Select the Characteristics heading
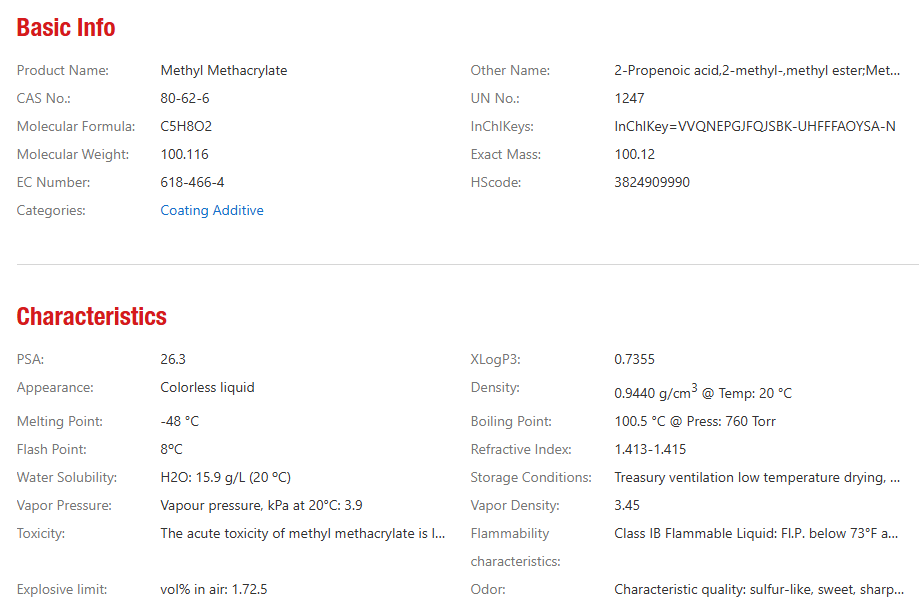Image resolution: width=919 pixels, height=613 pixels. 91,316
